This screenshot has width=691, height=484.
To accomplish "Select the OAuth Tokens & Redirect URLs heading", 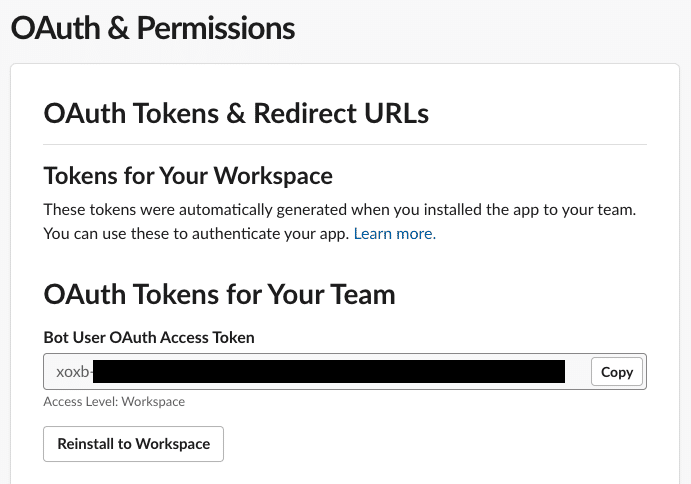I will (236, 114).
